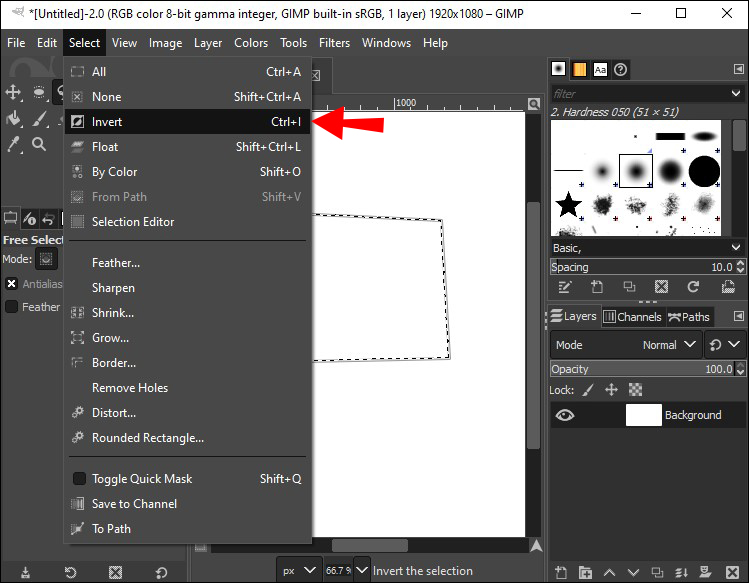Click the Duplicate layer icon below layers
The image size is (749, 583).
[x=657, y=572]
